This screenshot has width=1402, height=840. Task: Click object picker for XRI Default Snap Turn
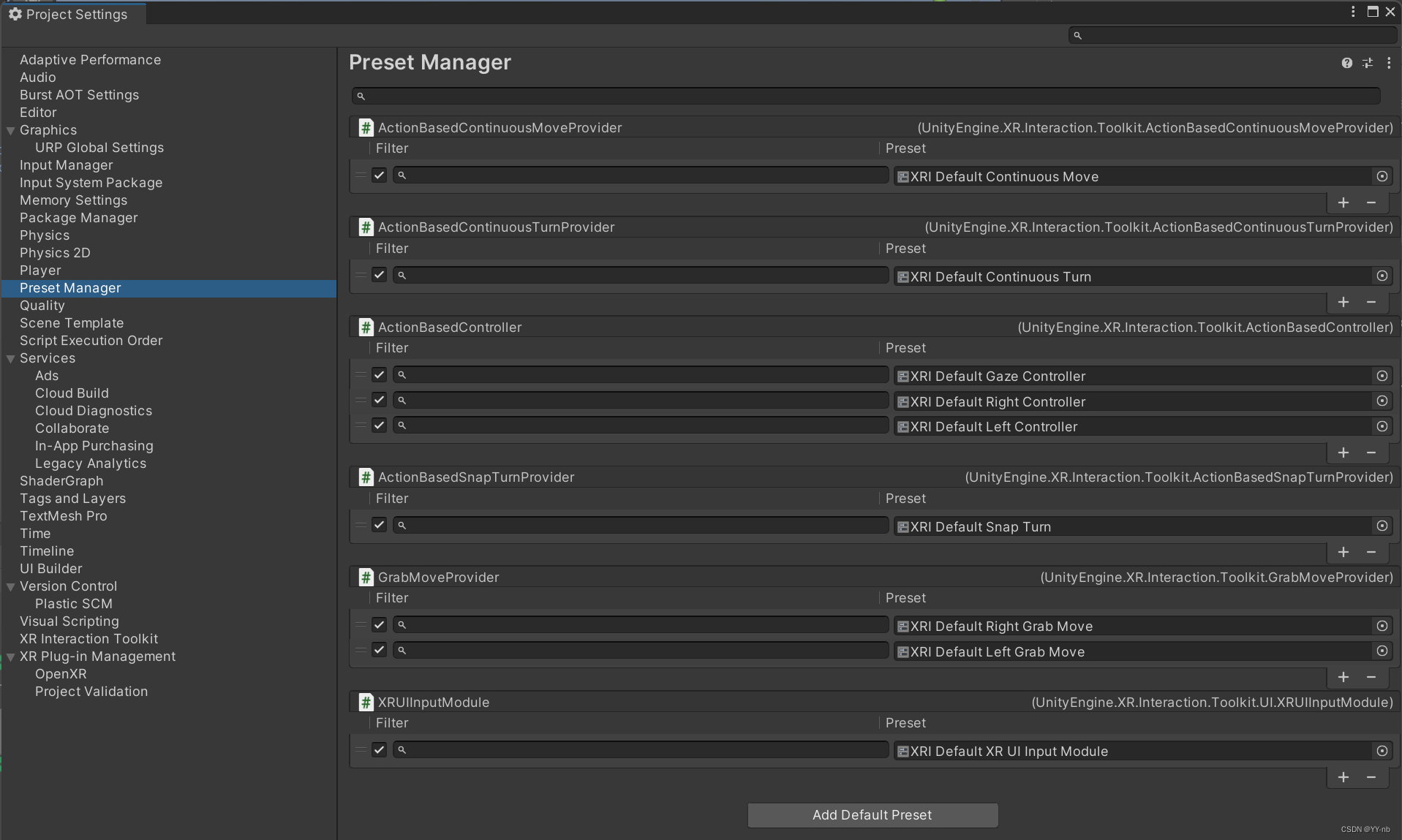[x=1382, y=526]
